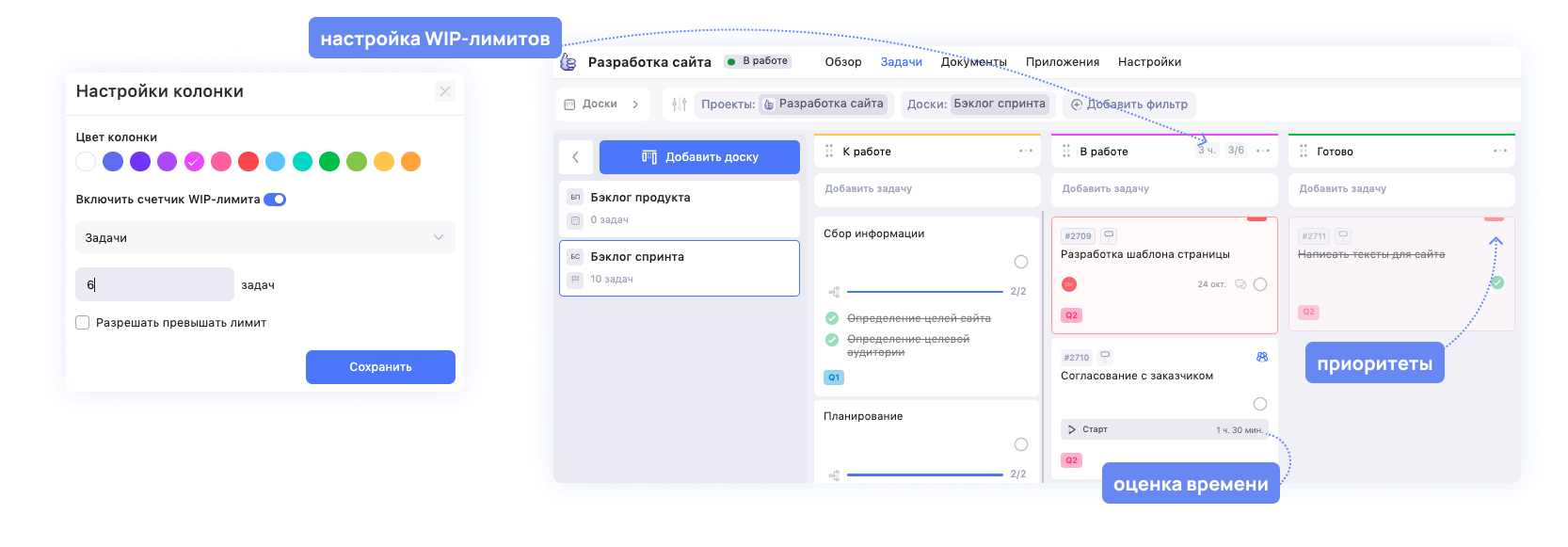Image resolution: width=1568 pixels, height=547 pixels.
Task: Click Q2 tag on Согласование с заказчиком
Action: (1071, 460)
